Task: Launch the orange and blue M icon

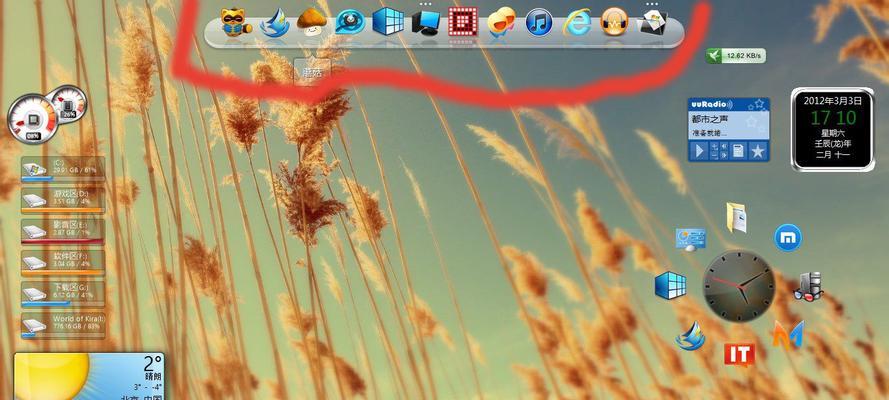Action: (788, 334)
